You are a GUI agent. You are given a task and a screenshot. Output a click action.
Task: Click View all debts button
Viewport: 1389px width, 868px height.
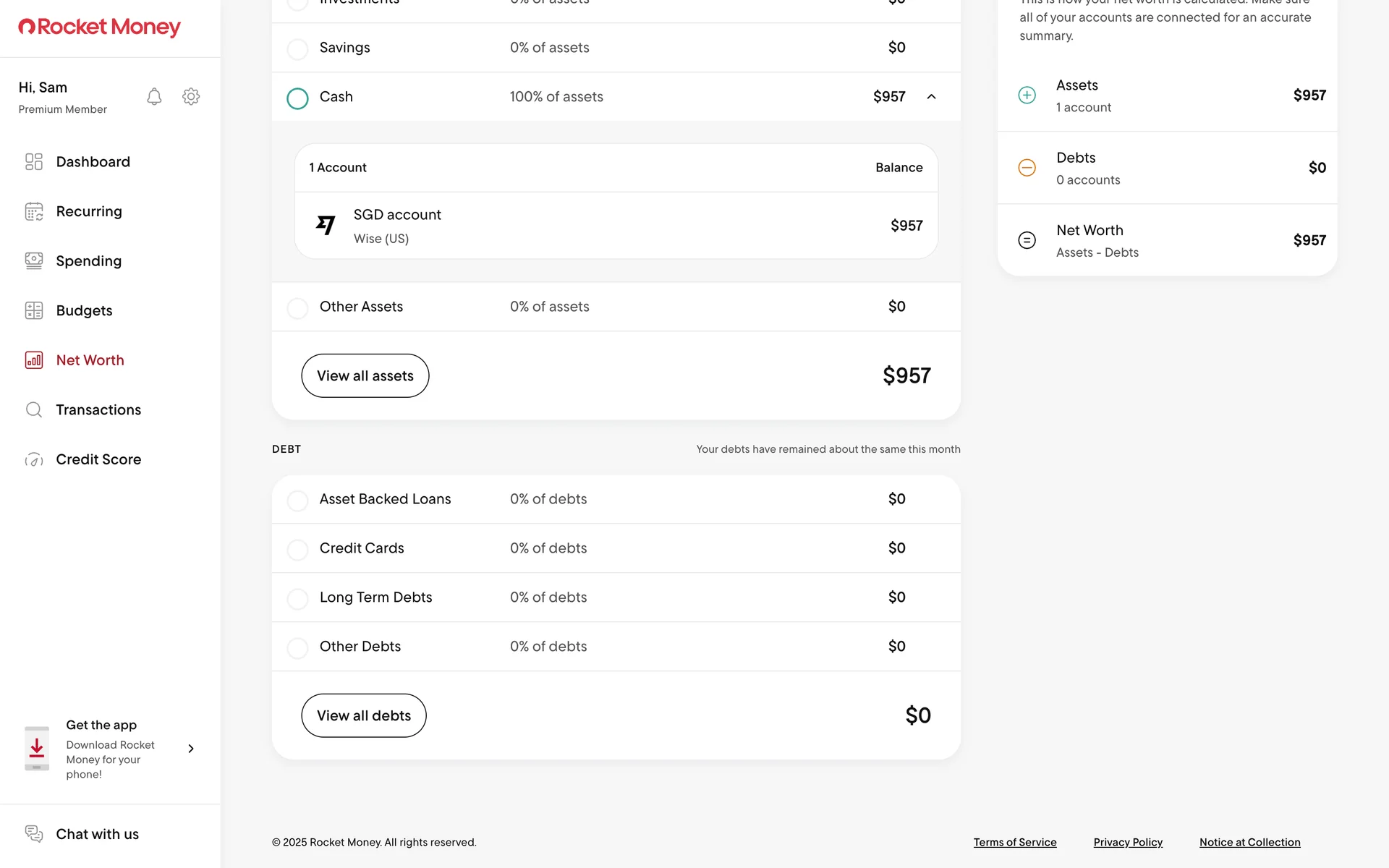(x=363, y=715)
